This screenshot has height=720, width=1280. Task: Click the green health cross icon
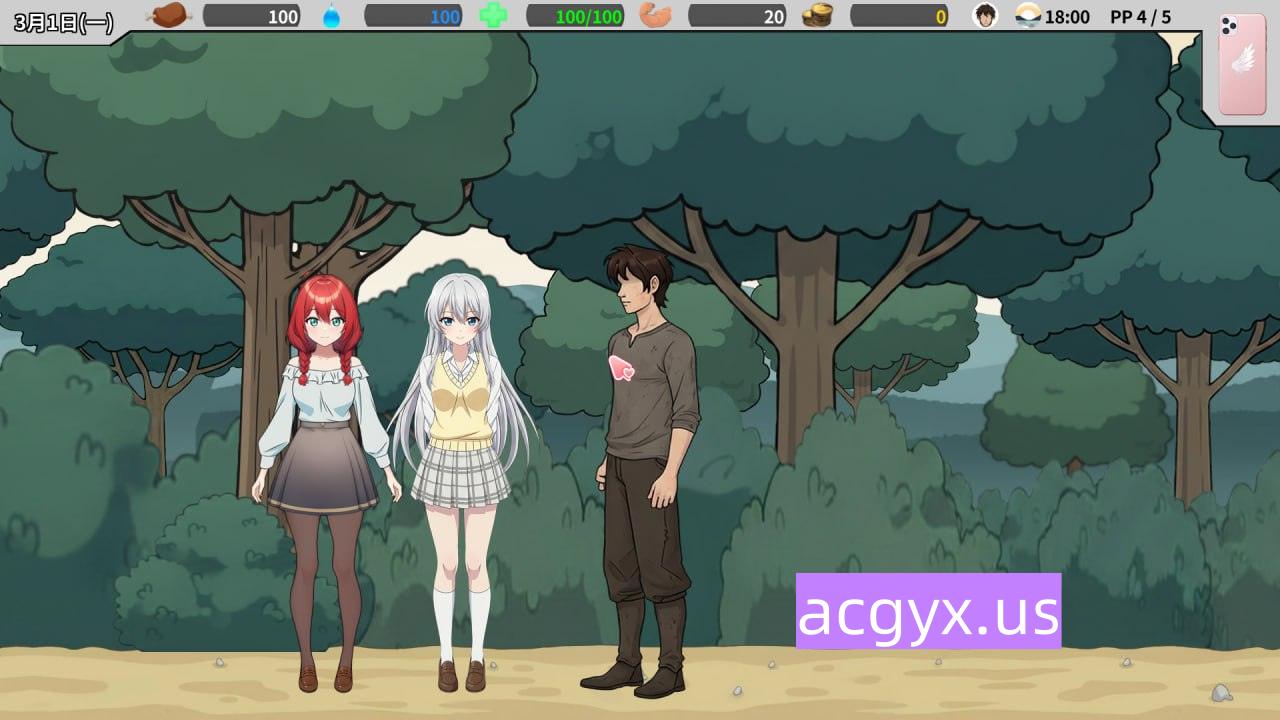(x=493, y=16)
